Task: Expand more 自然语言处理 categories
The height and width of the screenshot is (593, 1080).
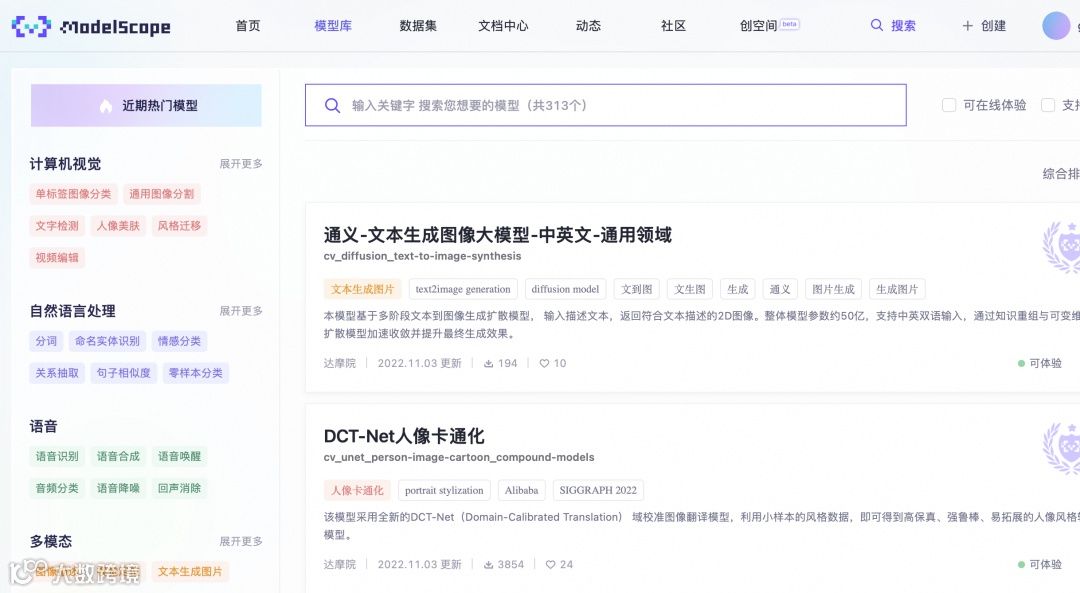Action: click(x=241, y=311)
